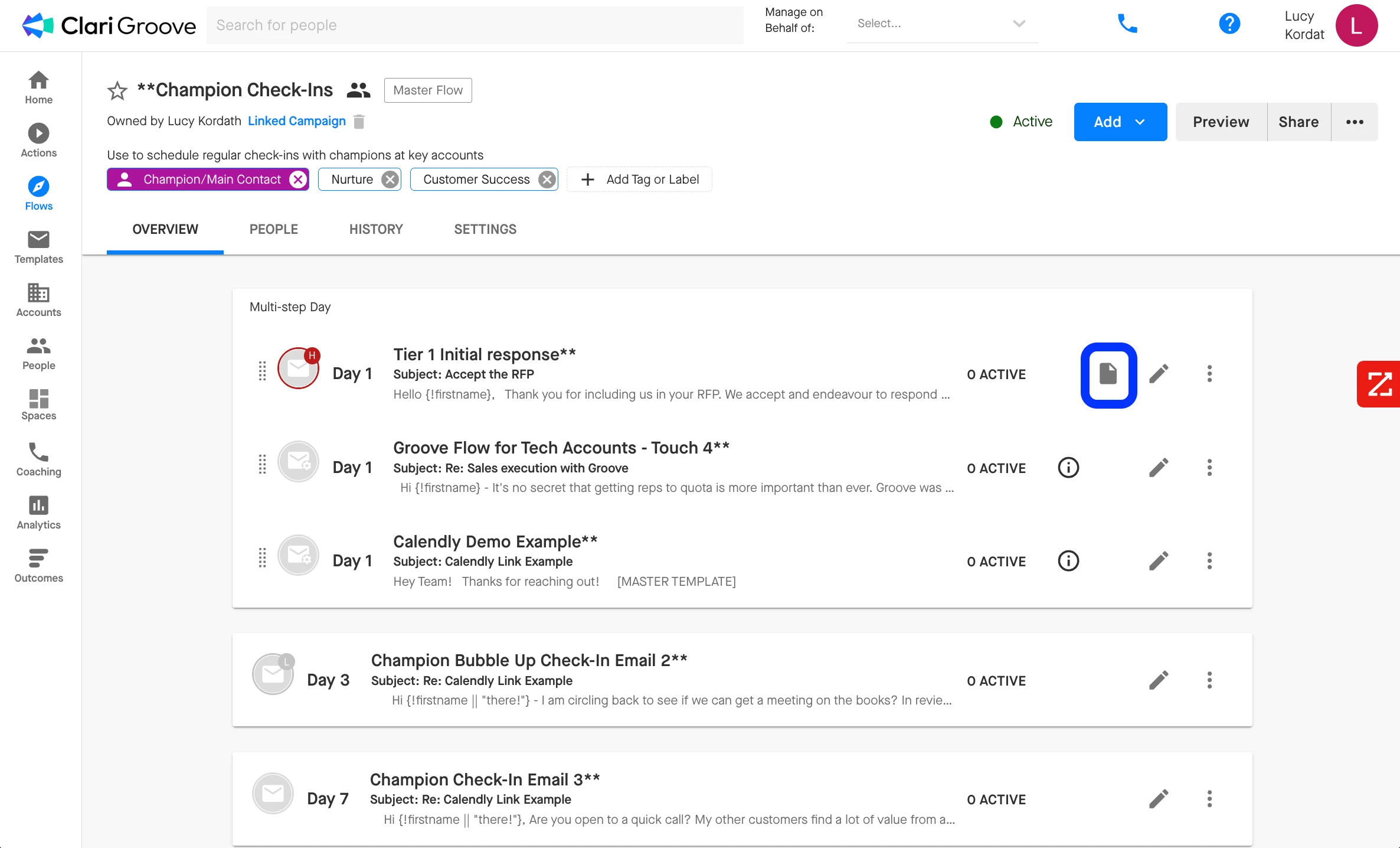Click the Master Flow badge
1400x848 pixels.
tap(428, 90)
